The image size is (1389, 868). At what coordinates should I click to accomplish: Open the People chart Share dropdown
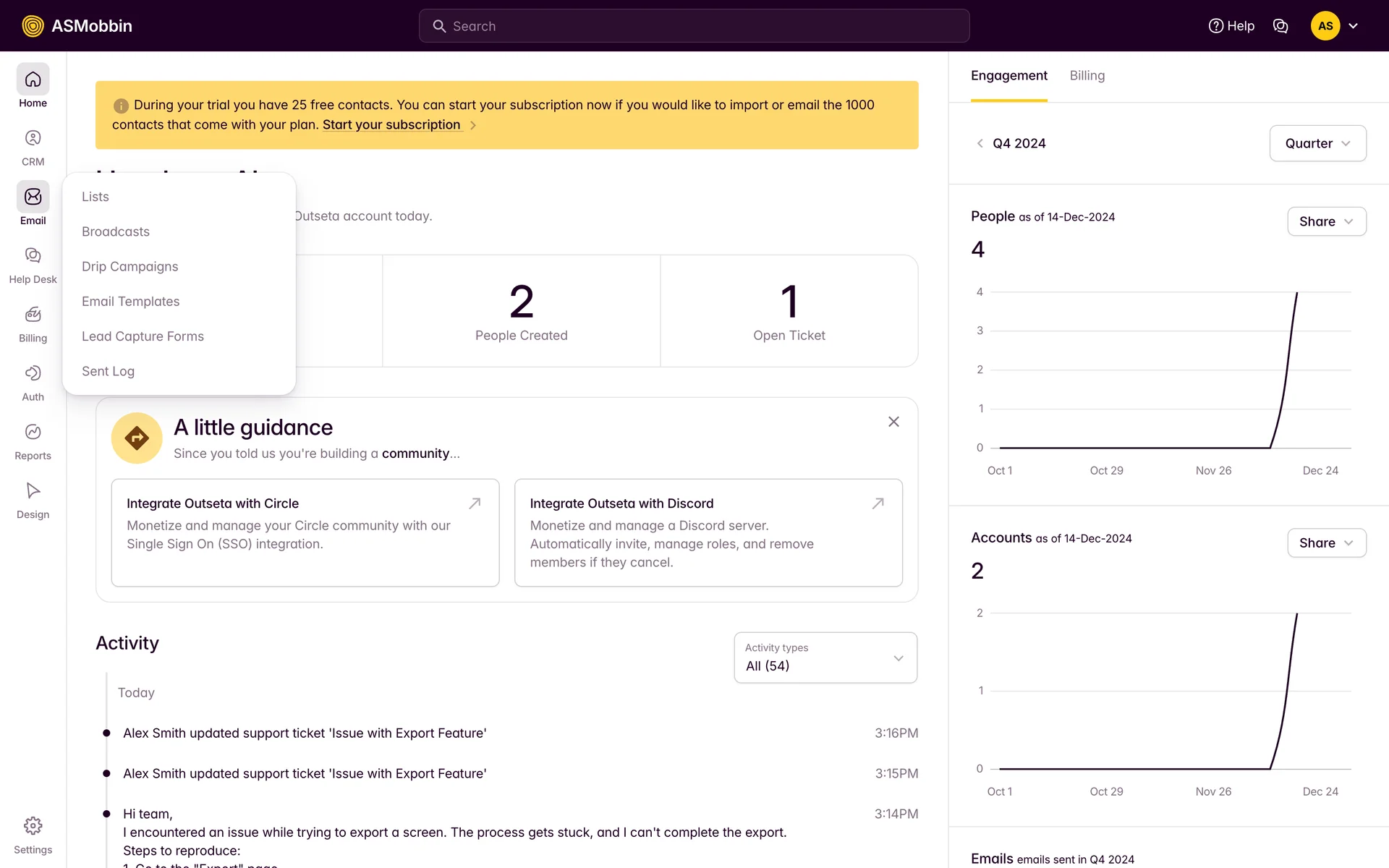(x=1326, y=221)
